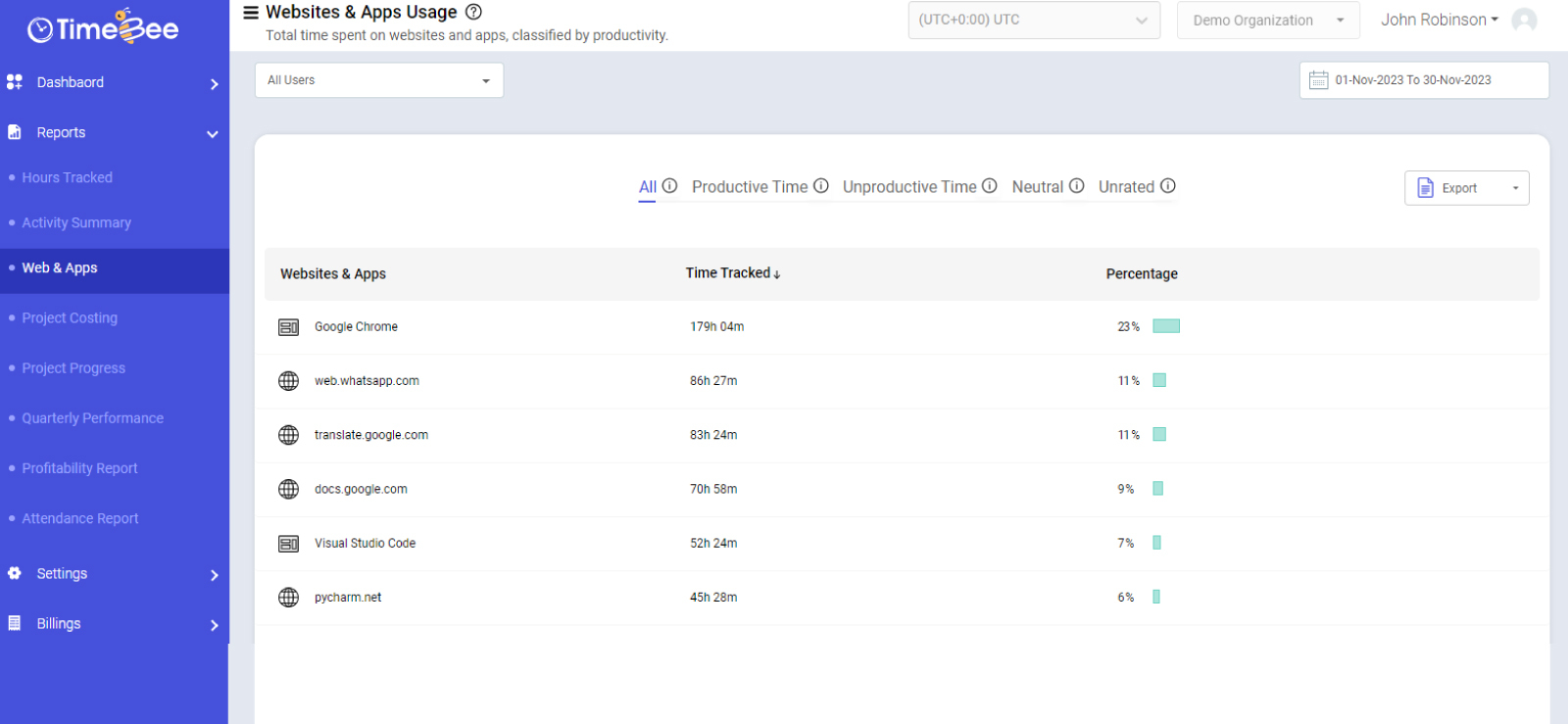Switch to Neutral tab
Screen dimensions: 1568x724
click(x=1037, y=187)
